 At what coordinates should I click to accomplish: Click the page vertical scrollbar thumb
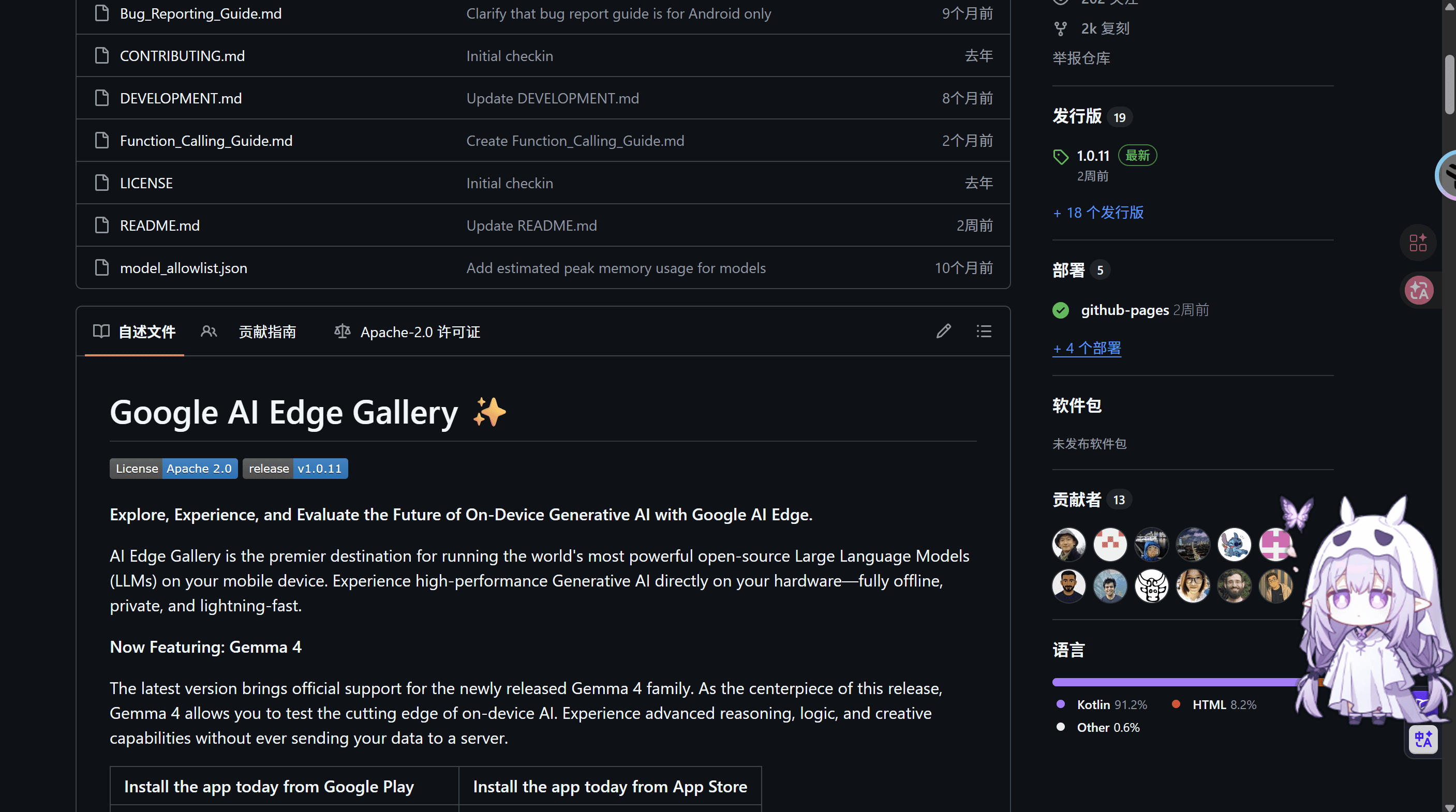(1449, 85)
